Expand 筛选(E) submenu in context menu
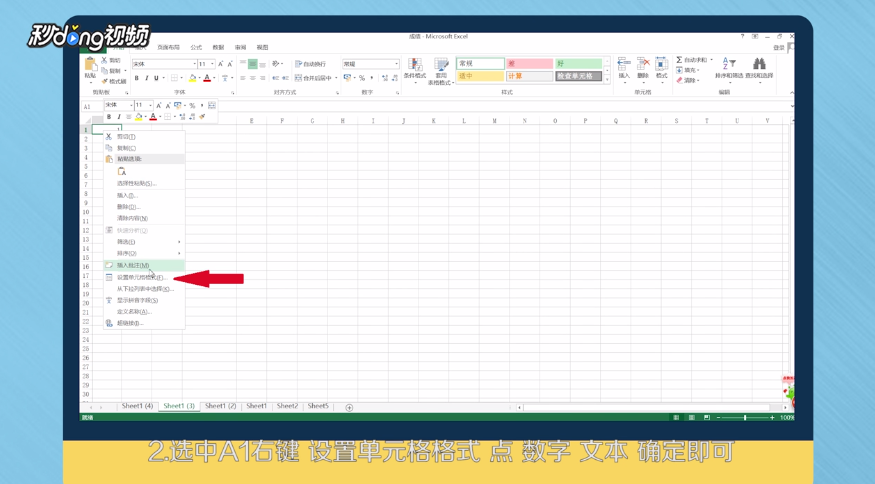This screenshot has height=484, width=875. pyautogui.click(x=144, y=242)
